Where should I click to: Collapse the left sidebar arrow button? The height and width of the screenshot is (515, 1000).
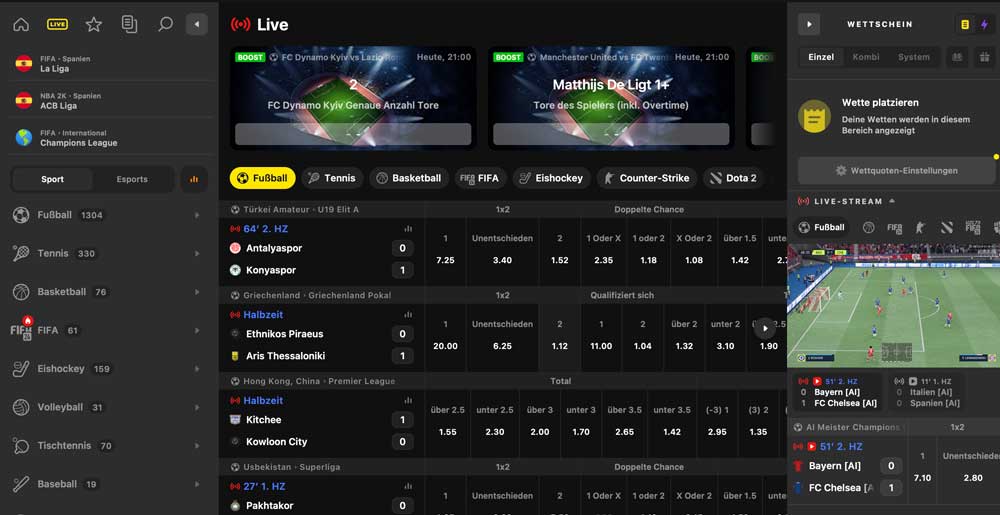196,24
